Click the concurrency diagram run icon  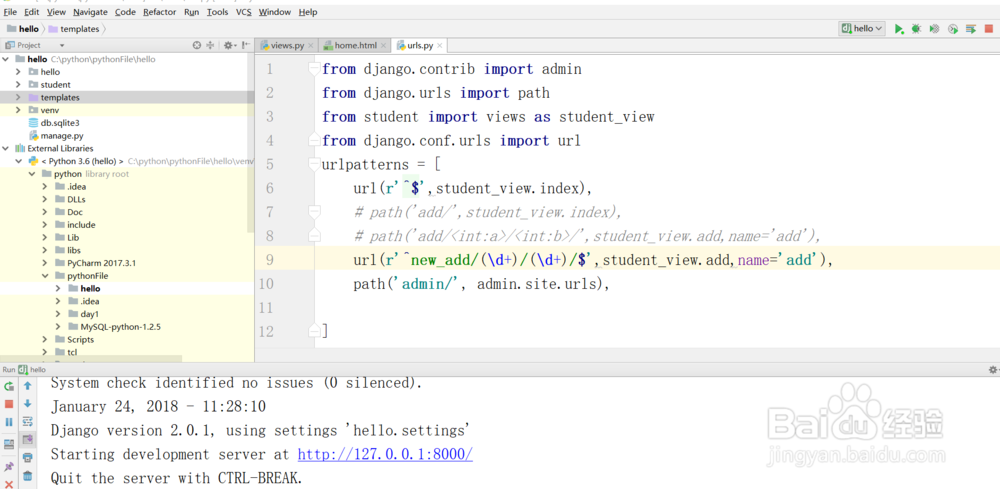pyautogui.click(x=971, y=29)
